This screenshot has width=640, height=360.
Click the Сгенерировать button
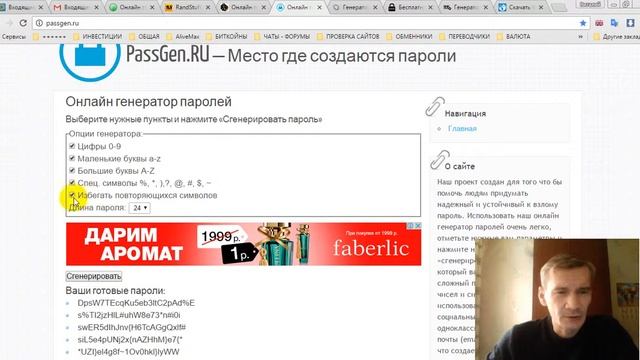94,276
